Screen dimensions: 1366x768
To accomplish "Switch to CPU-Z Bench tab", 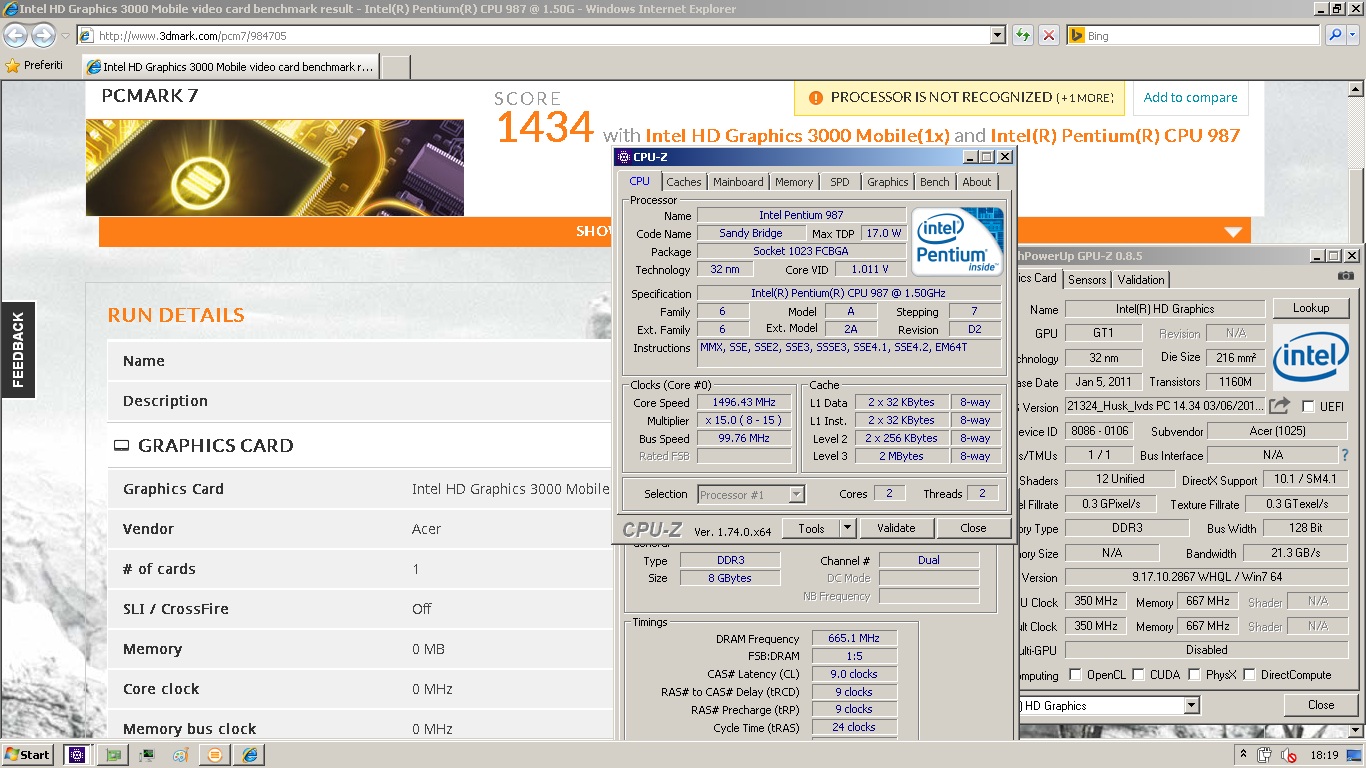I will [x=935, y=182].
